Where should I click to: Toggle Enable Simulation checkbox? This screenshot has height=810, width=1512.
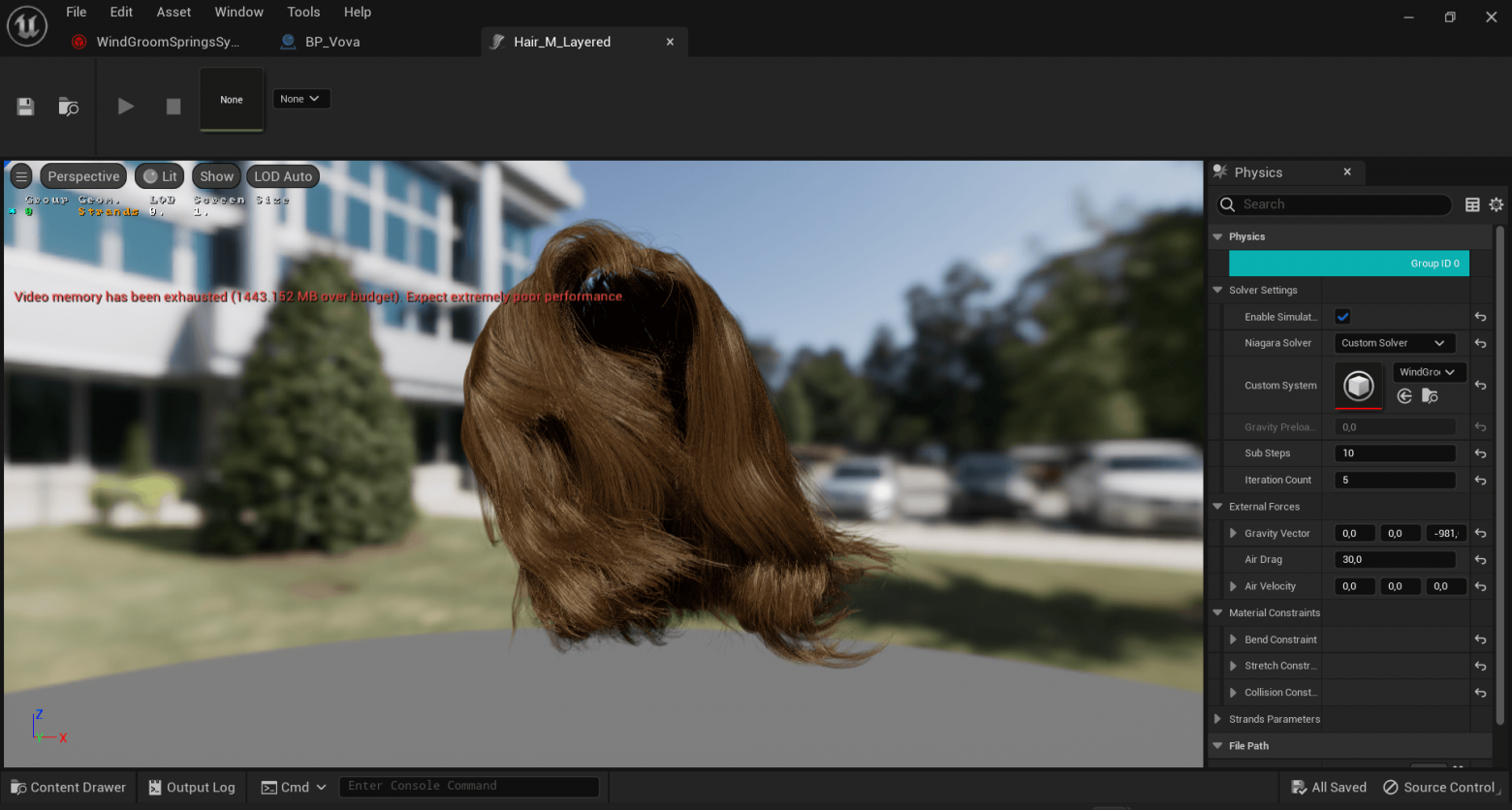1343,317
